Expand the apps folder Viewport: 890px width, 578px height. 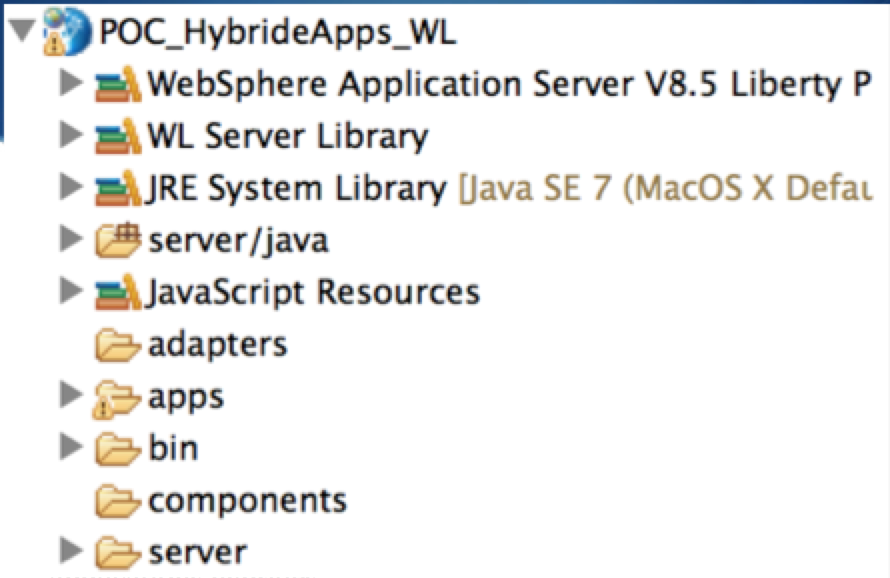(x=69, y=396)
